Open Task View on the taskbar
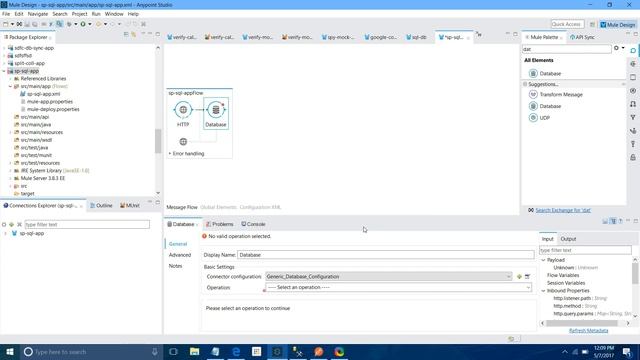This screenshot has width=640, height=360. coord(173,352)
